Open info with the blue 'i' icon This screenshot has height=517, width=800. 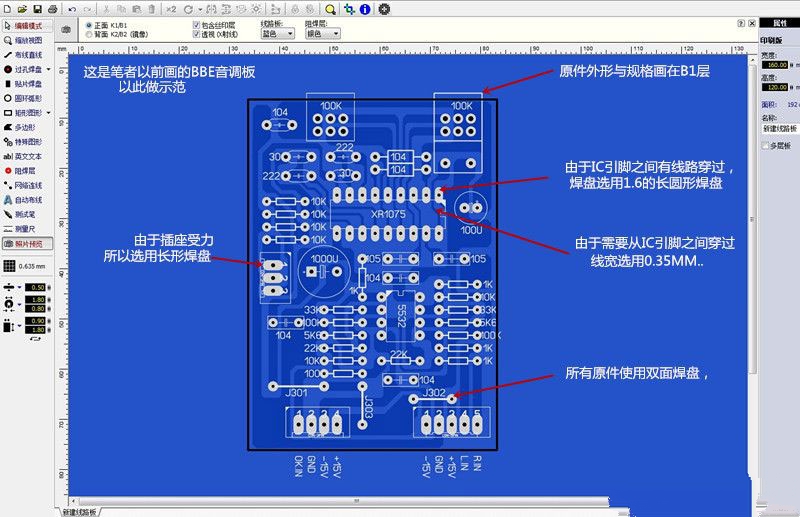pyautogui.click(x=365, y=9)
